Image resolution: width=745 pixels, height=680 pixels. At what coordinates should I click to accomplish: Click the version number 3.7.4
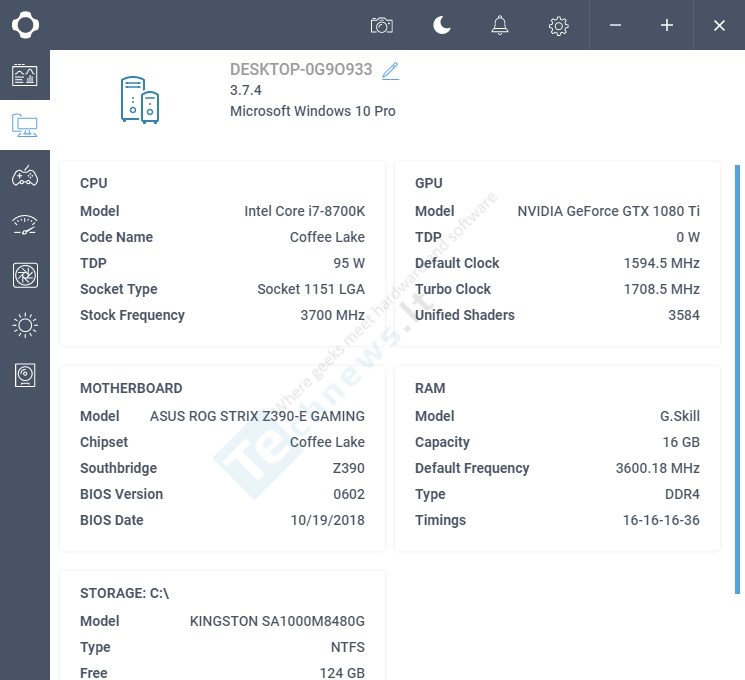[246, 90]
